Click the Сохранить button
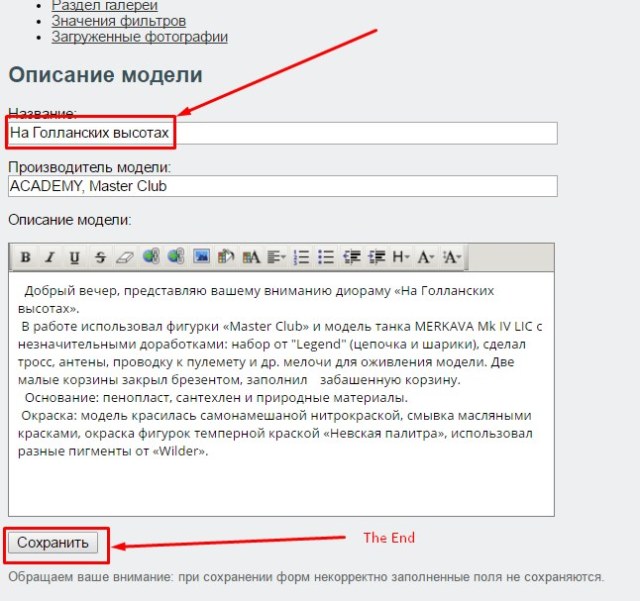Image resolution: width=640 pixels, height=601 pixels. [53, 543]
